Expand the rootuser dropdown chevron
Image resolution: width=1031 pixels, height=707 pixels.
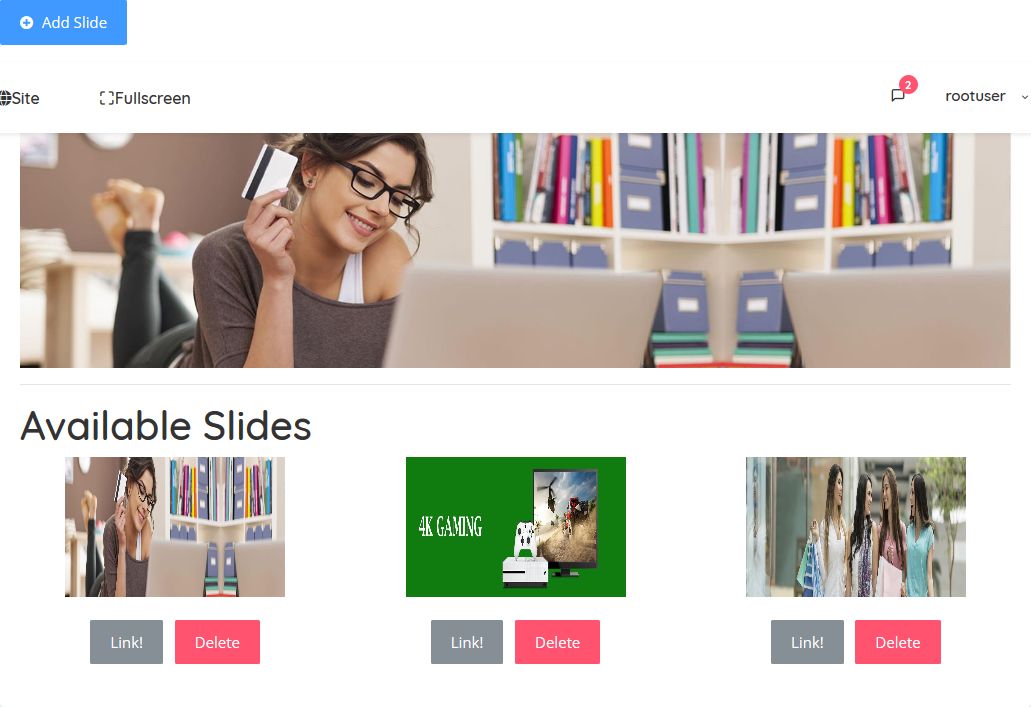[1024, 97]
